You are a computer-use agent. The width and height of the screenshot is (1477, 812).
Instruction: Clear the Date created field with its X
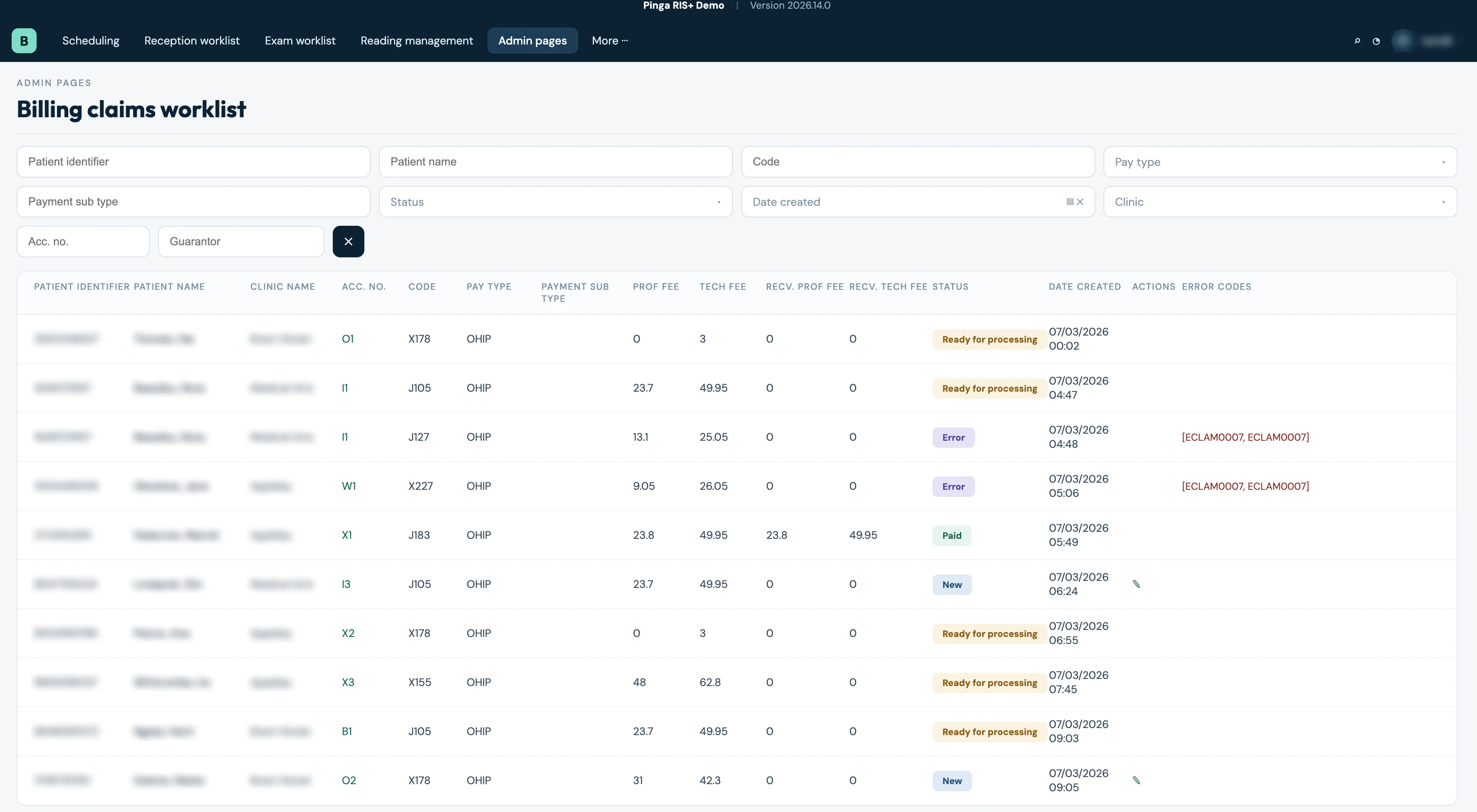click(x=1080, y=202)
